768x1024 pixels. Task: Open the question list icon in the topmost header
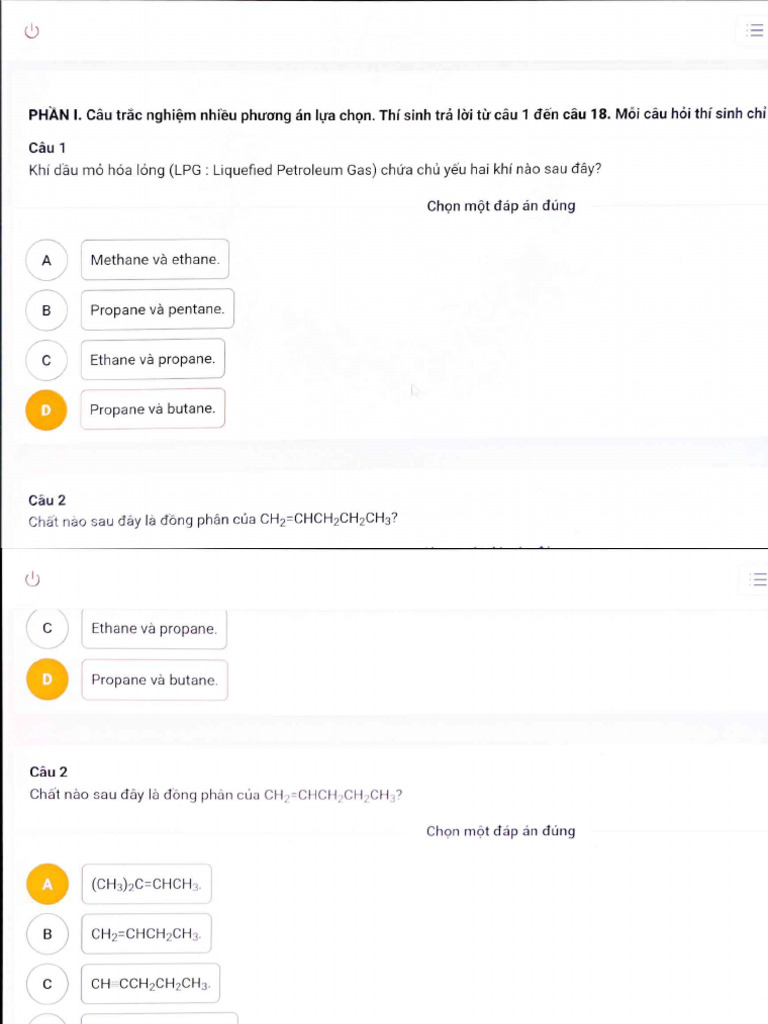click(754, 31)
